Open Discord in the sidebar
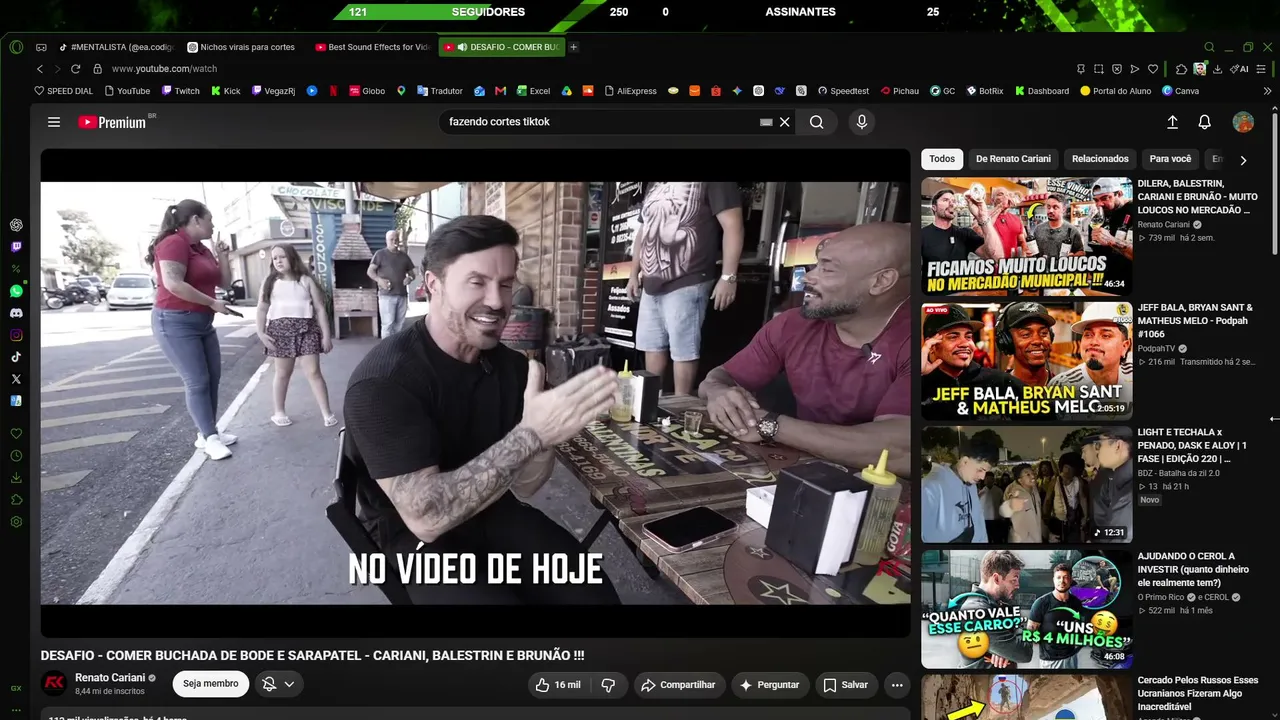 [16, 313]
